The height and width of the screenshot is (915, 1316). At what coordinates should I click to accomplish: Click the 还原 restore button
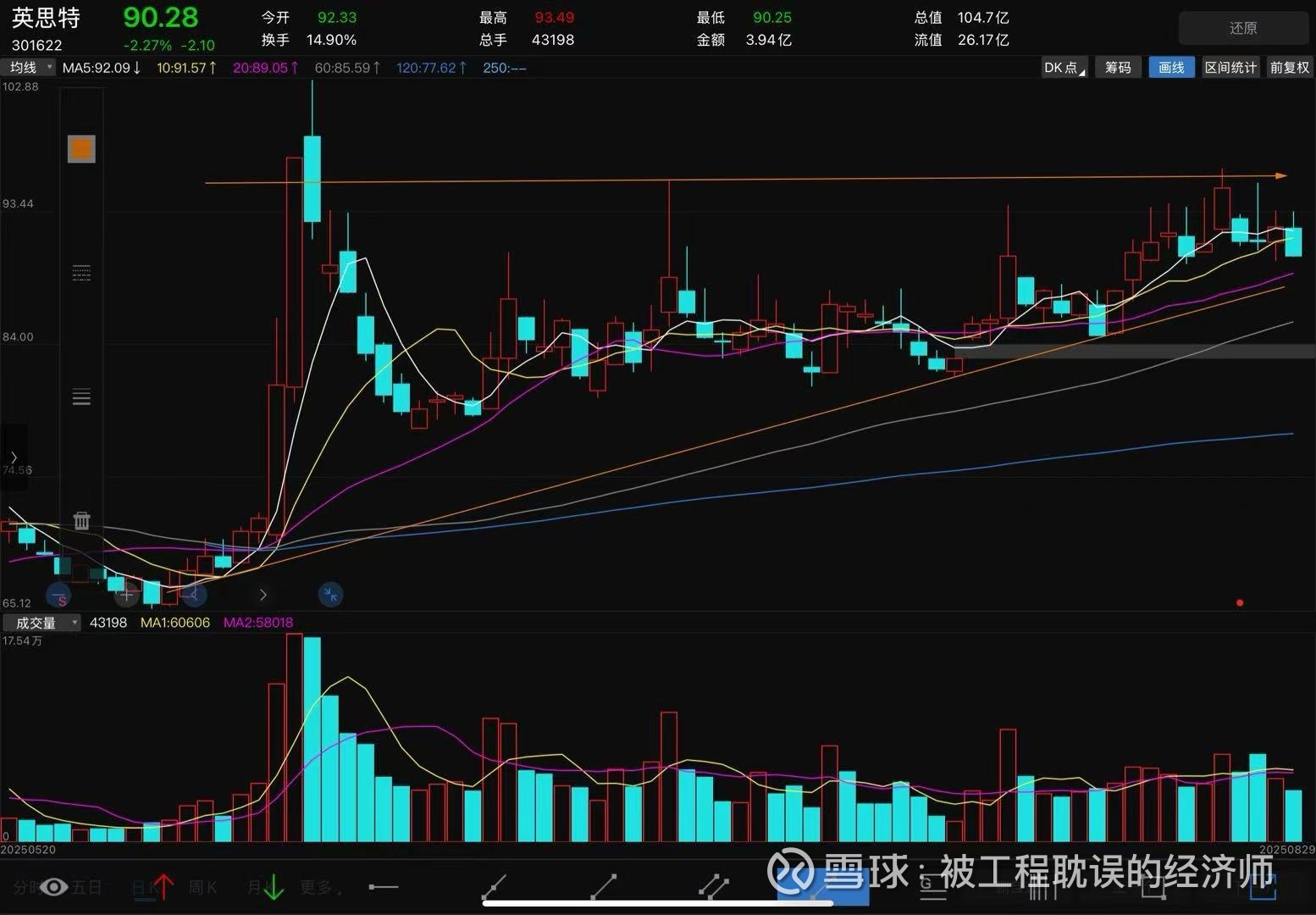tap(1243, 28)
